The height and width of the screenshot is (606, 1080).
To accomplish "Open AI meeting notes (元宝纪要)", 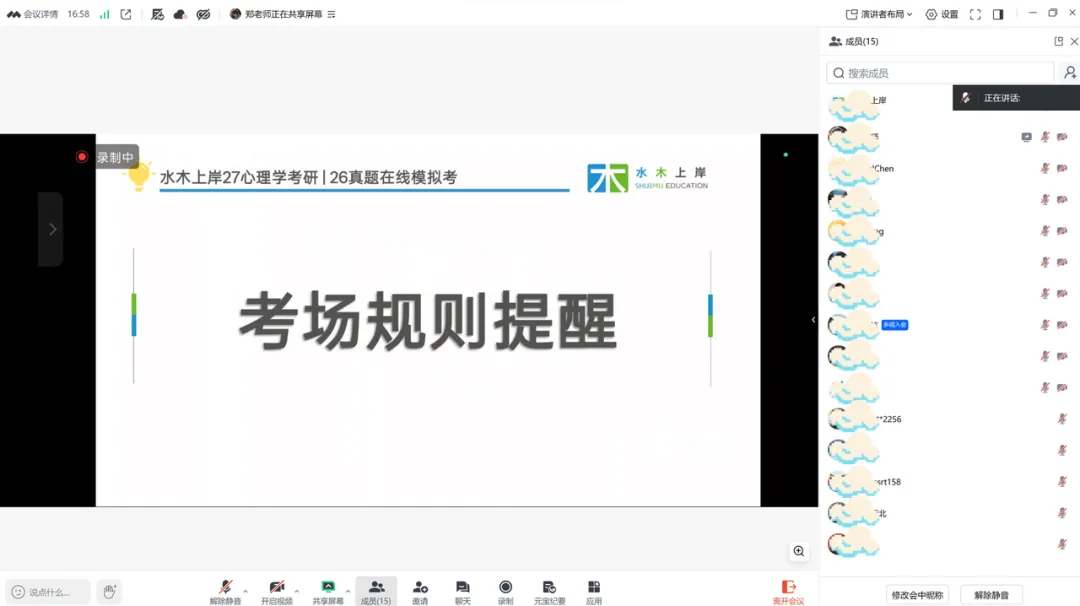I will click(x=549, y=592).
